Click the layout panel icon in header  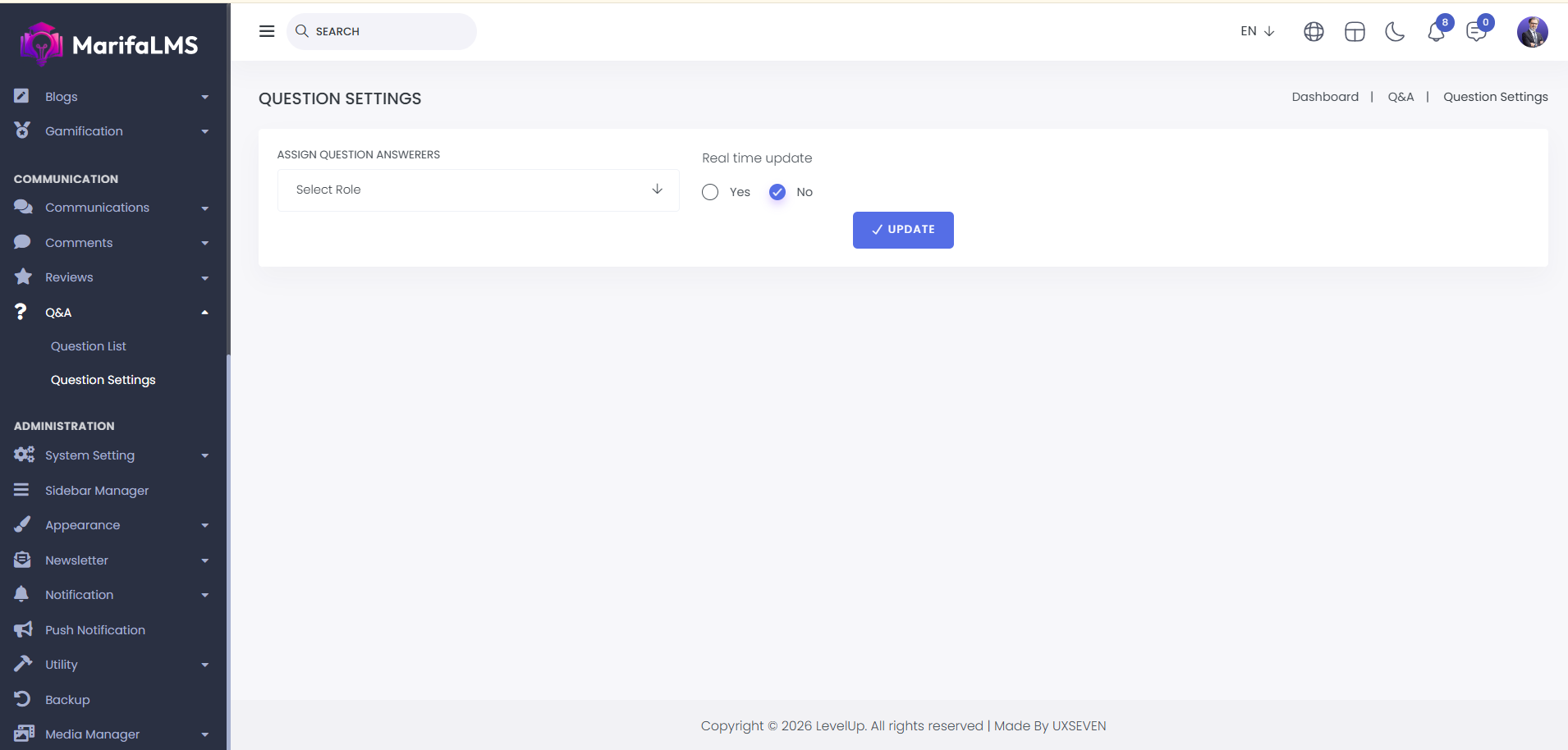coord(1355,32)
